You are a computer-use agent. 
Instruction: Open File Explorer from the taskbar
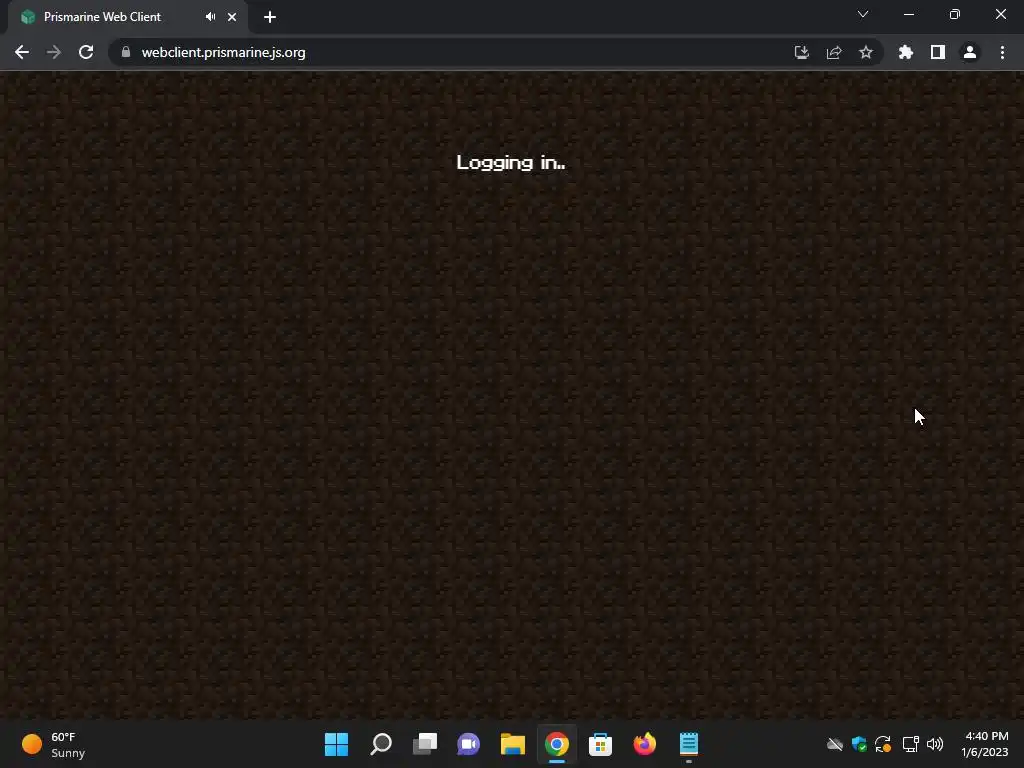click(x=513, y=744)
